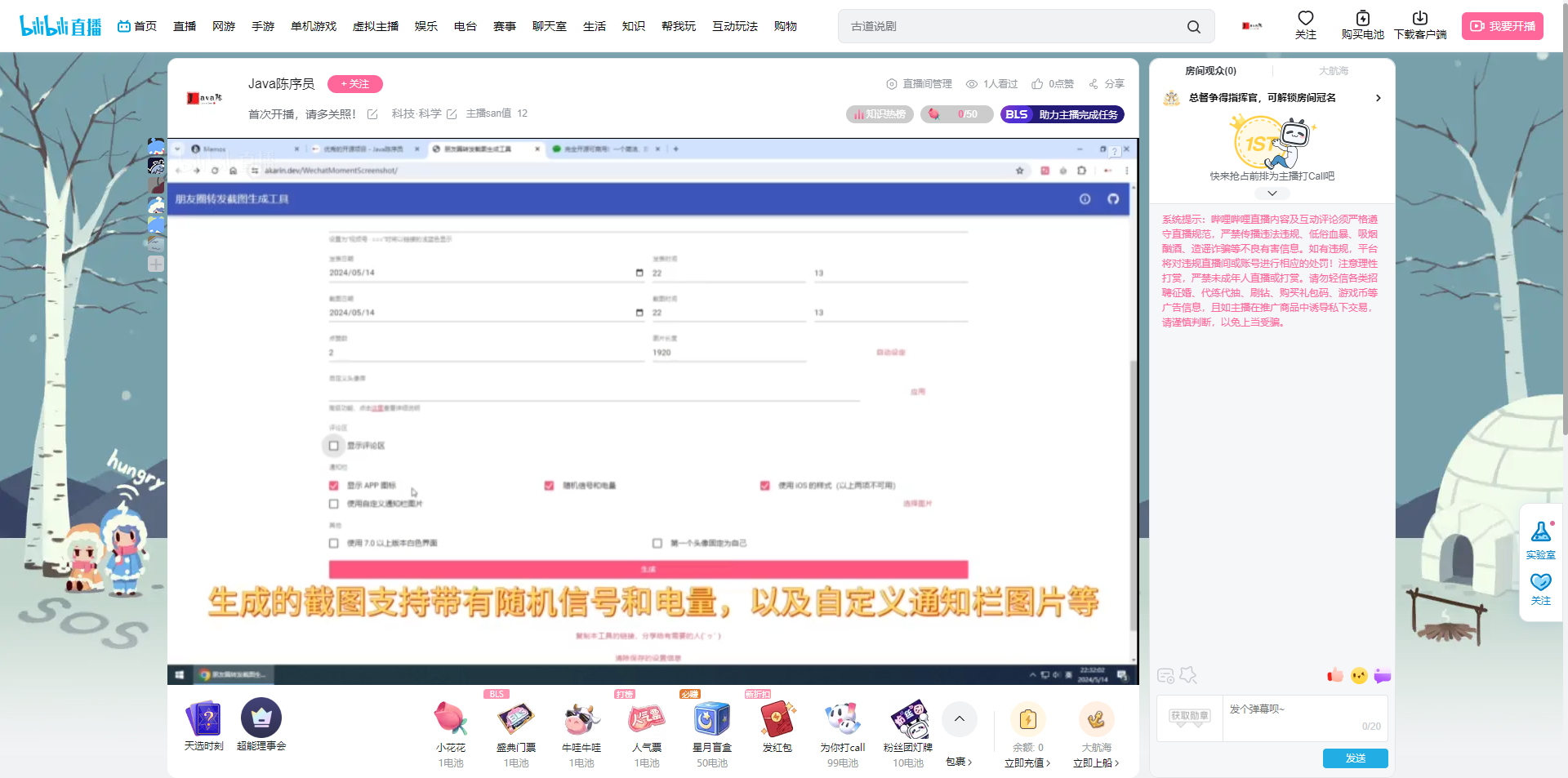Open the 购买电池 battery icon
The height and width of the screenshot is (778, 1568).
[x=1362, y=19]
